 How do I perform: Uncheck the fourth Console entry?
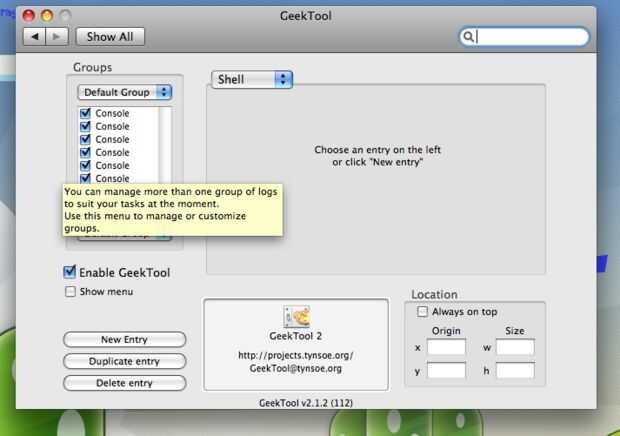coord(85,153)
